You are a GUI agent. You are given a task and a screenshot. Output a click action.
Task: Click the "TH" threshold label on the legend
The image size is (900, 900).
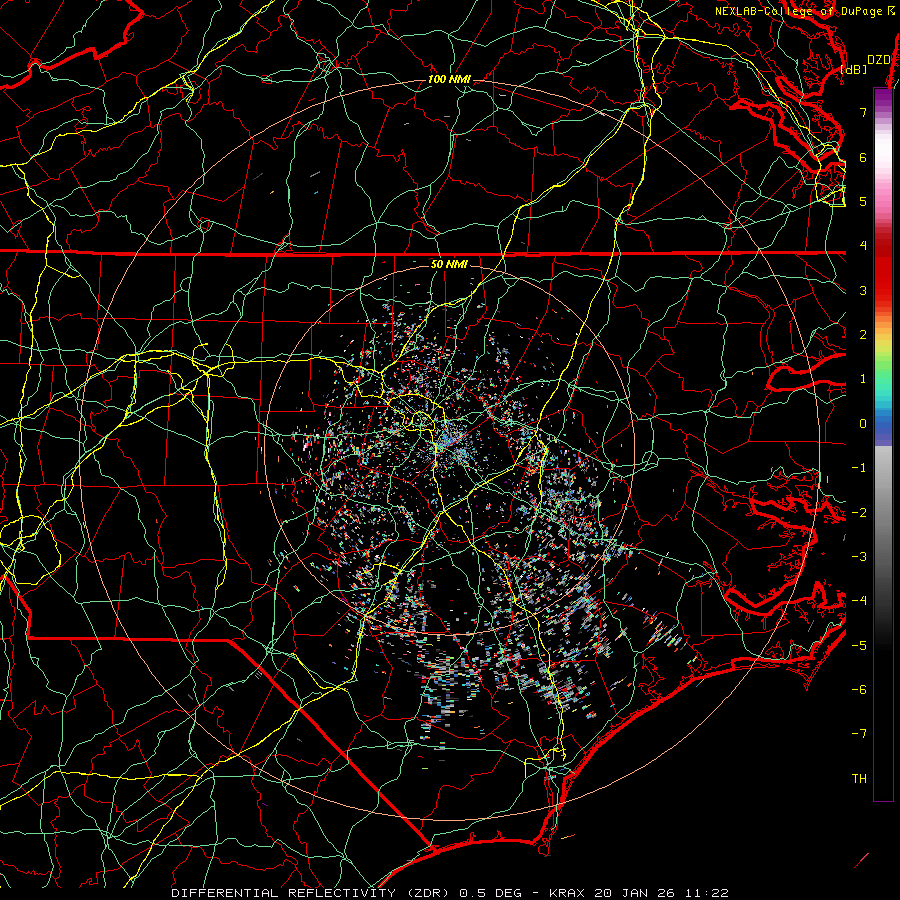coord(859,779)
